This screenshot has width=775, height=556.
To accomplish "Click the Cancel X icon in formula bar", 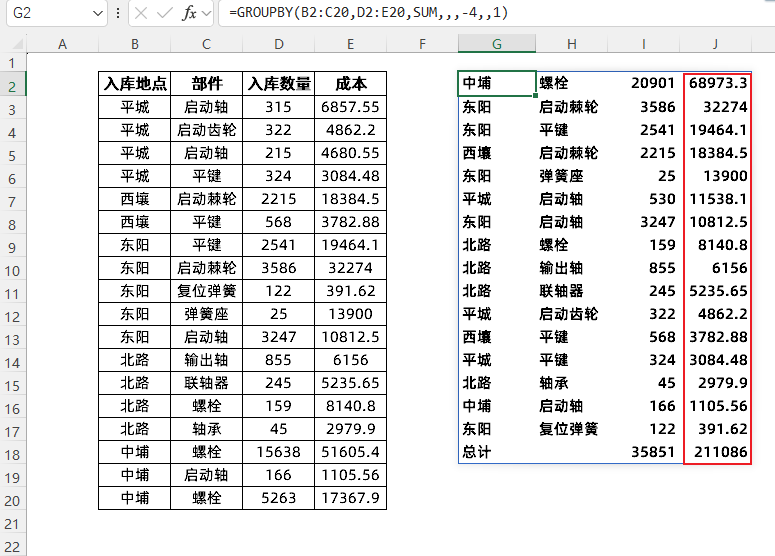I will point(141,13).
